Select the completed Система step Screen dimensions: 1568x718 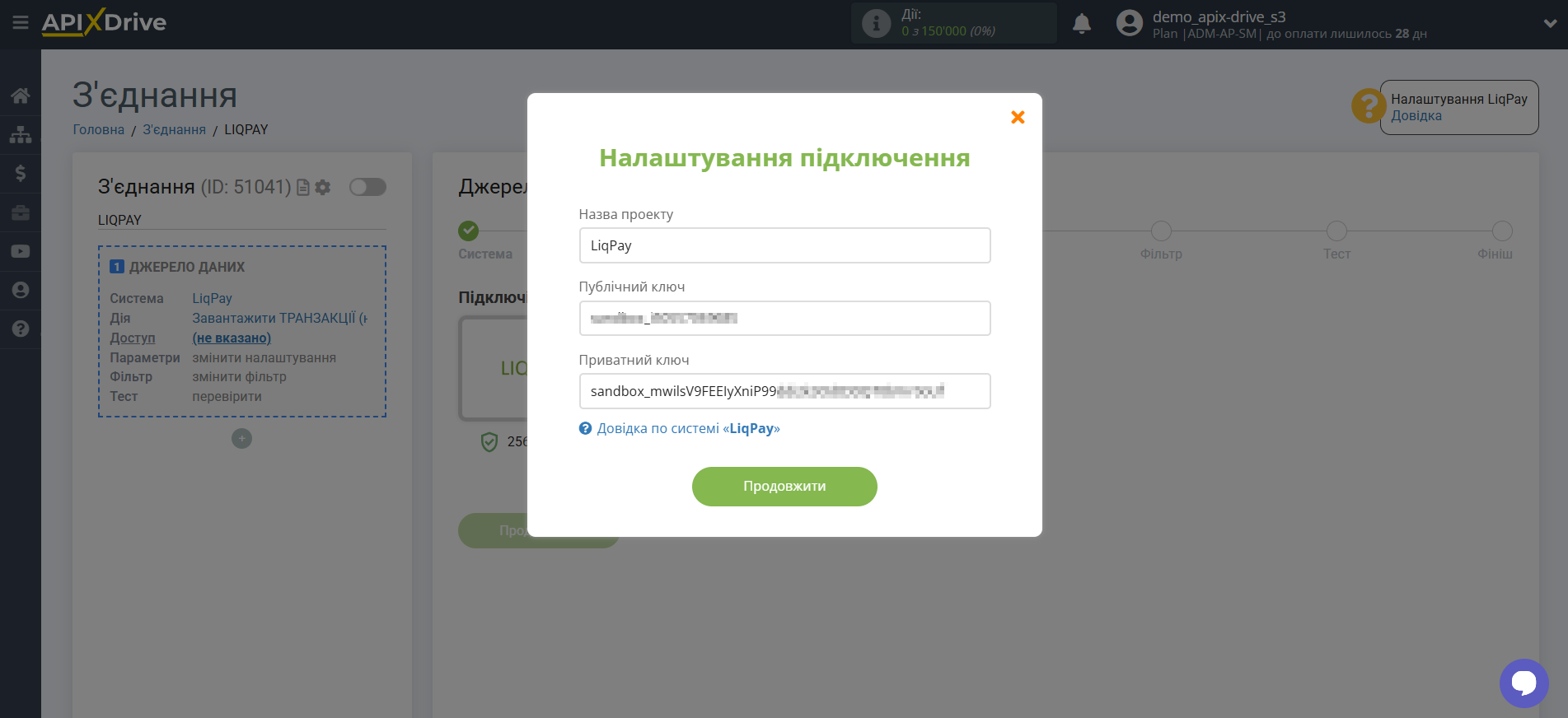pos(469,231)
